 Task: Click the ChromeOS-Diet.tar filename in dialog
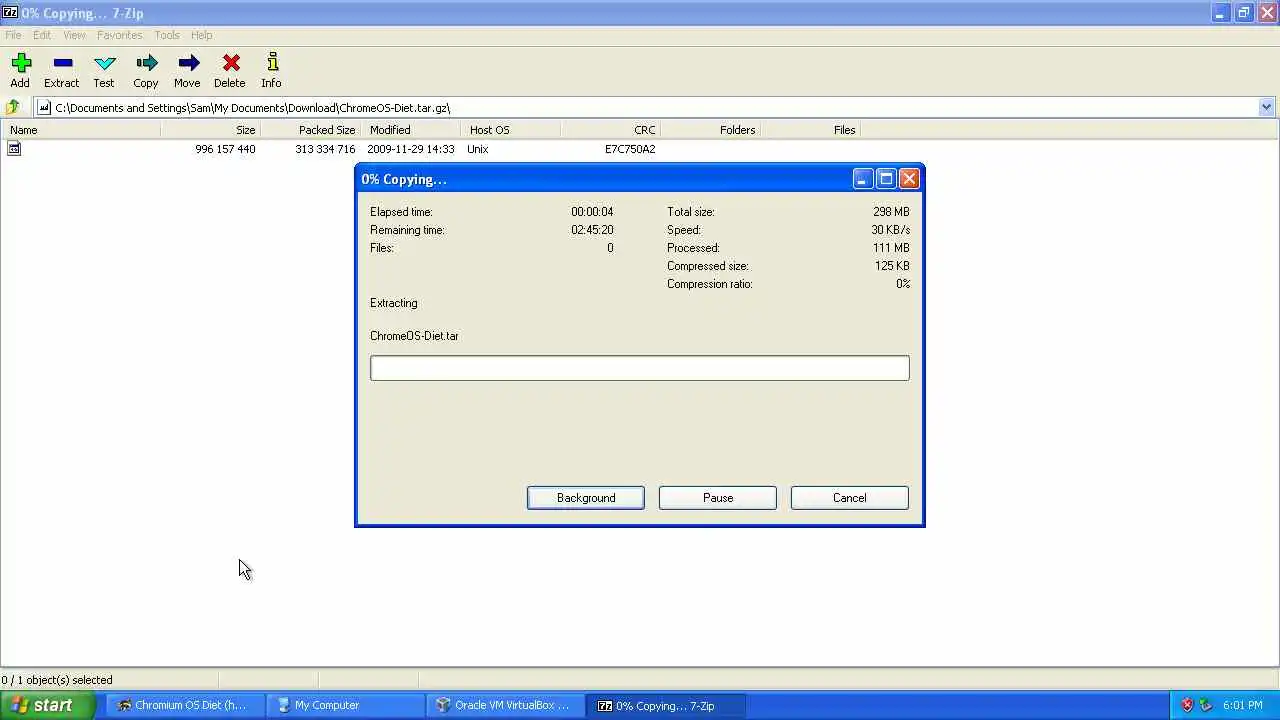coord(414,336)
